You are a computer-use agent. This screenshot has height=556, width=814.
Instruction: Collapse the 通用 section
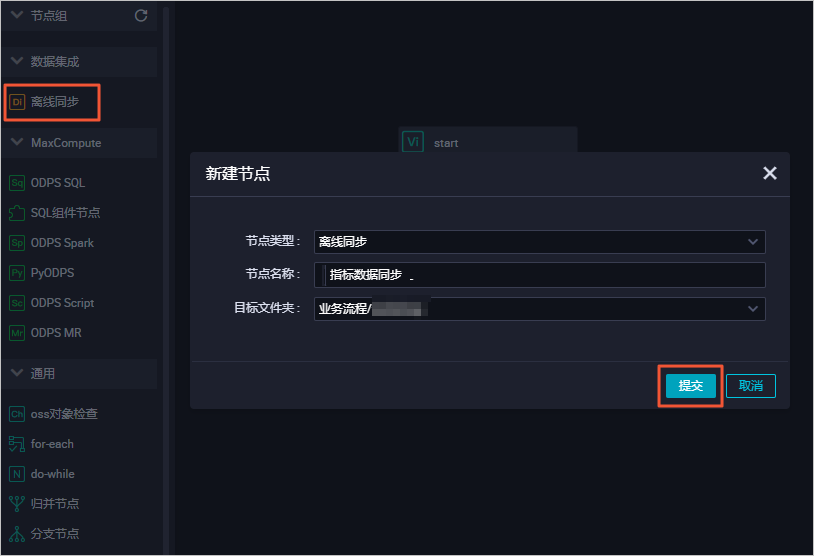coord(17,373)
